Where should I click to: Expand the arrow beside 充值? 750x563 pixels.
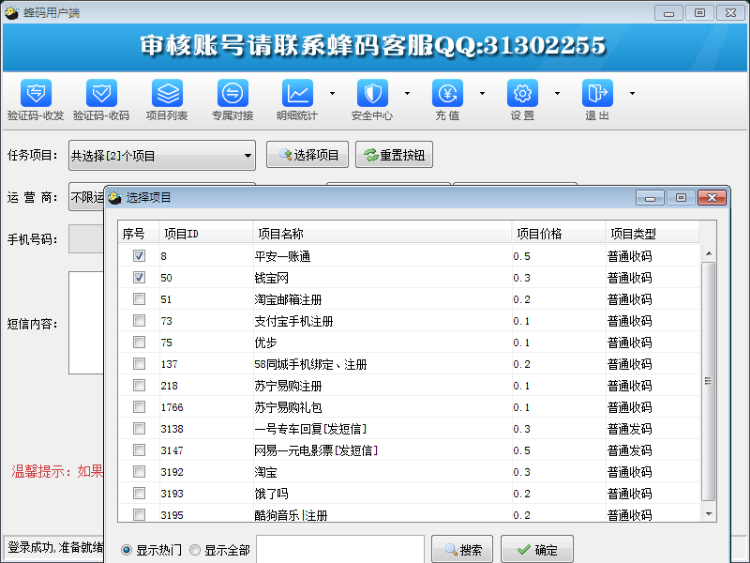coord(482,93)
